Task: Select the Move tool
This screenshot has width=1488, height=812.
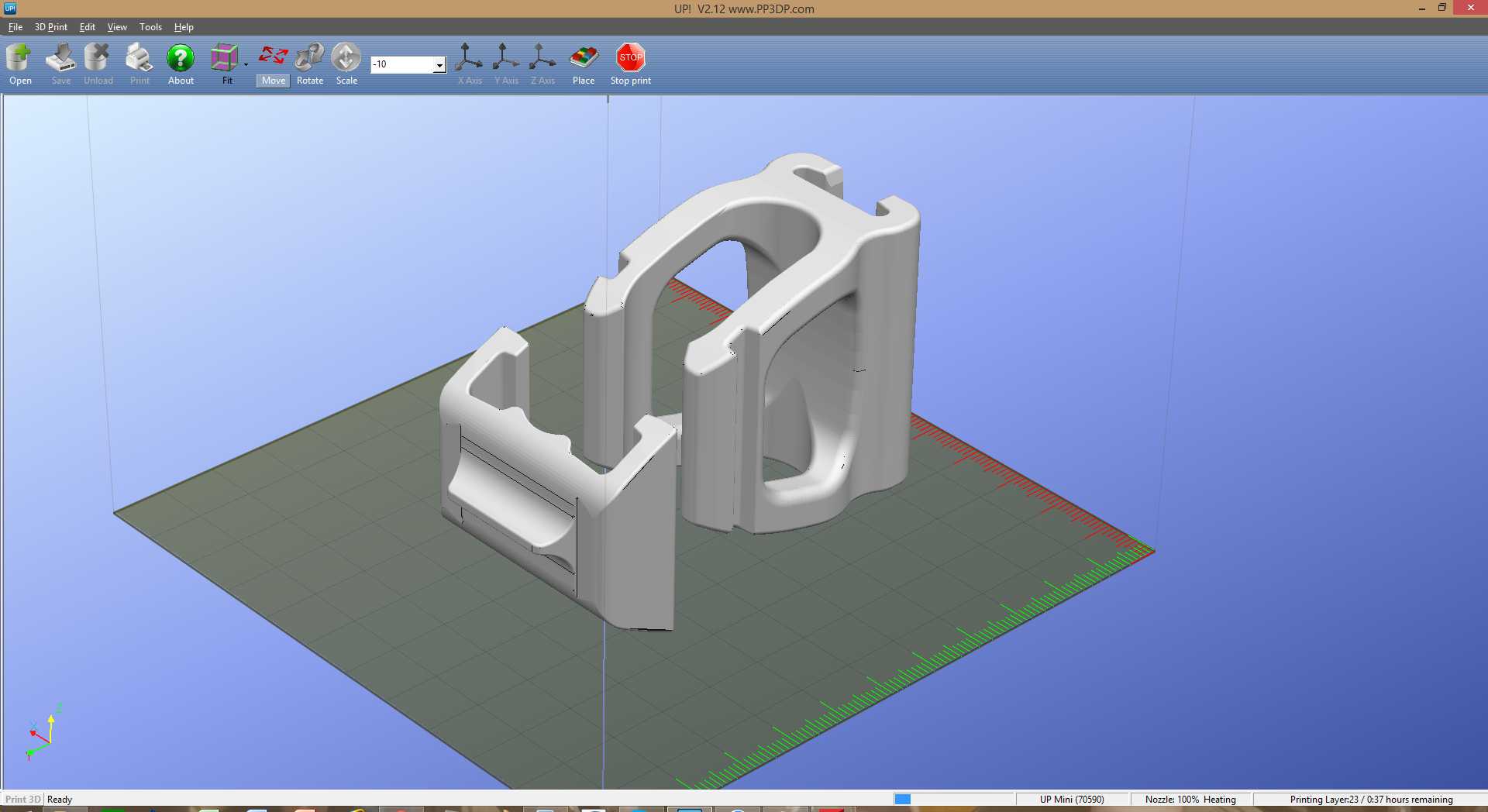Action: tap(273, 64)
